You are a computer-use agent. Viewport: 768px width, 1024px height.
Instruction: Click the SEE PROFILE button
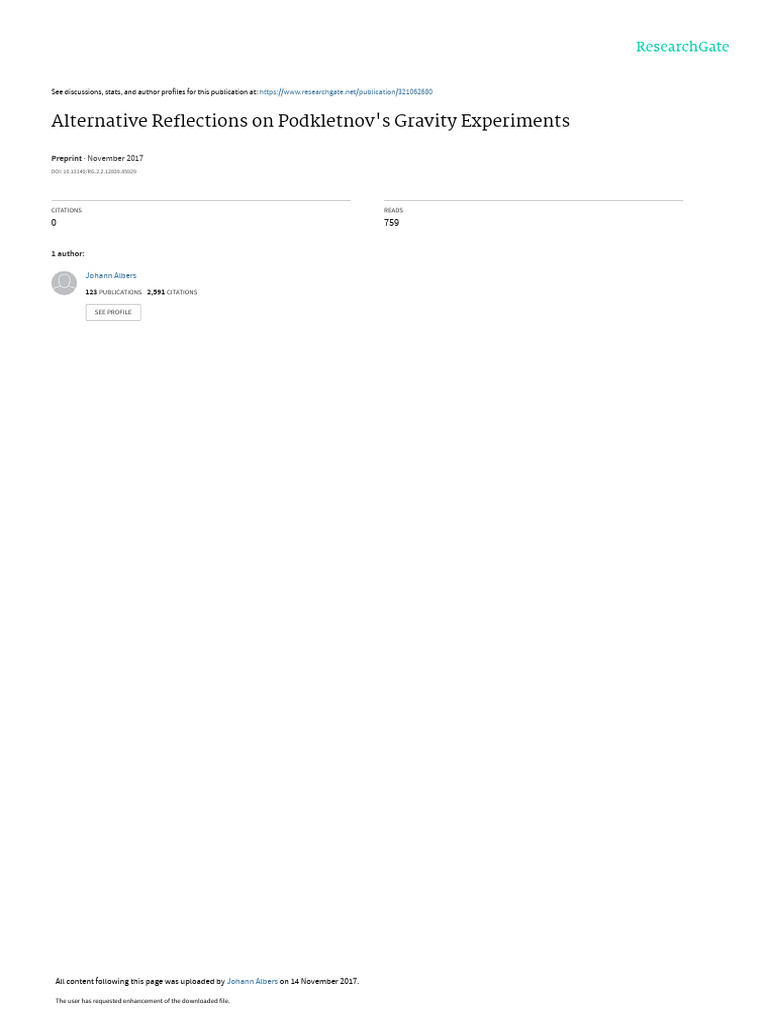point(113,312)
